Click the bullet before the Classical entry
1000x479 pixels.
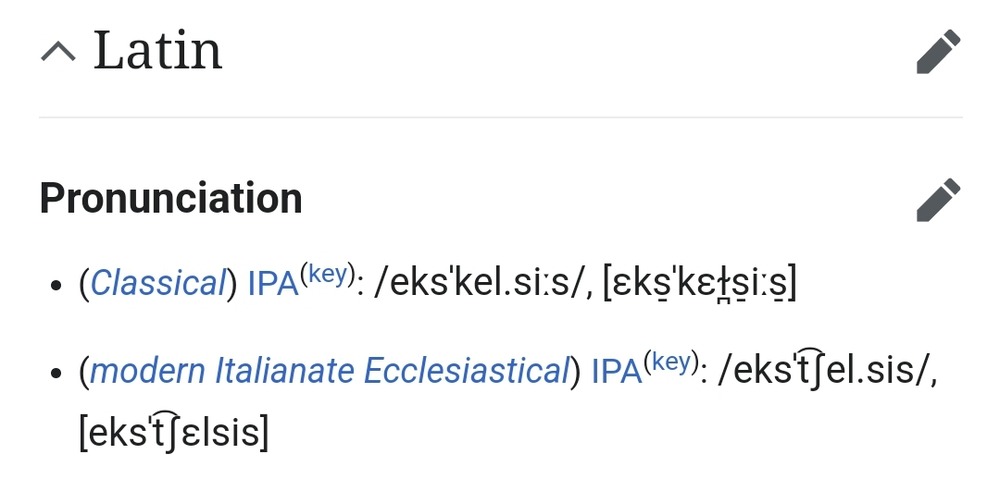point(56,286)
